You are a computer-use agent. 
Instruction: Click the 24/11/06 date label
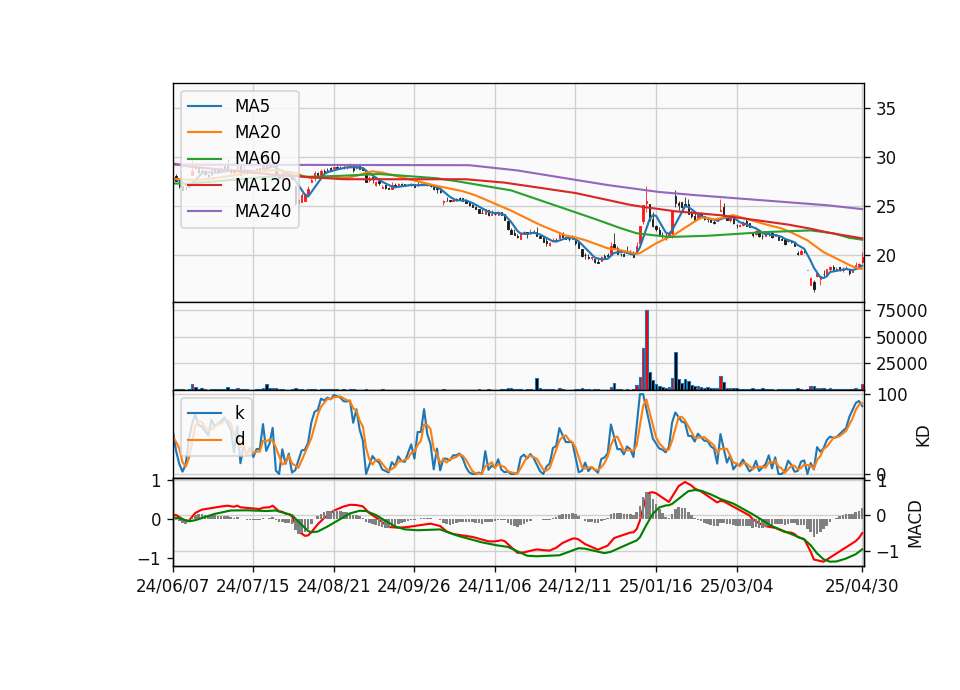[495, 586]
